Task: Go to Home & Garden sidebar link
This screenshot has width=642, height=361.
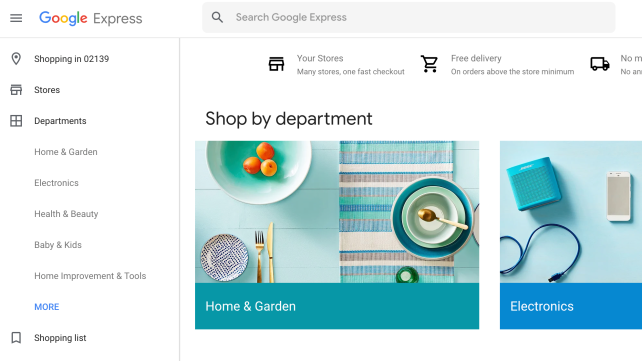Action: (66, 152)
